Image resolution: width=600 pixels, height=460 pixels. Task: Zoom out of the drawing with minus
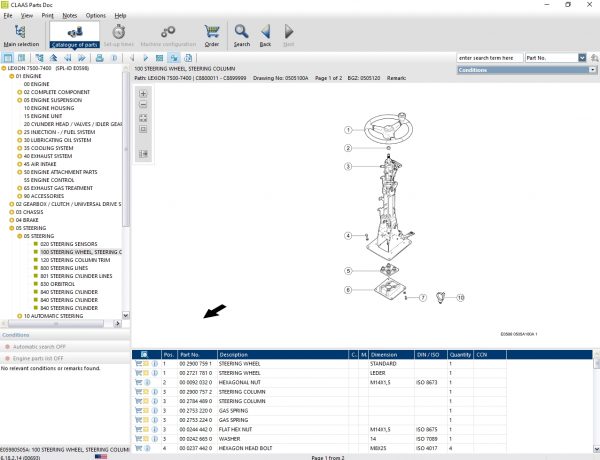(x=143, y=105)
